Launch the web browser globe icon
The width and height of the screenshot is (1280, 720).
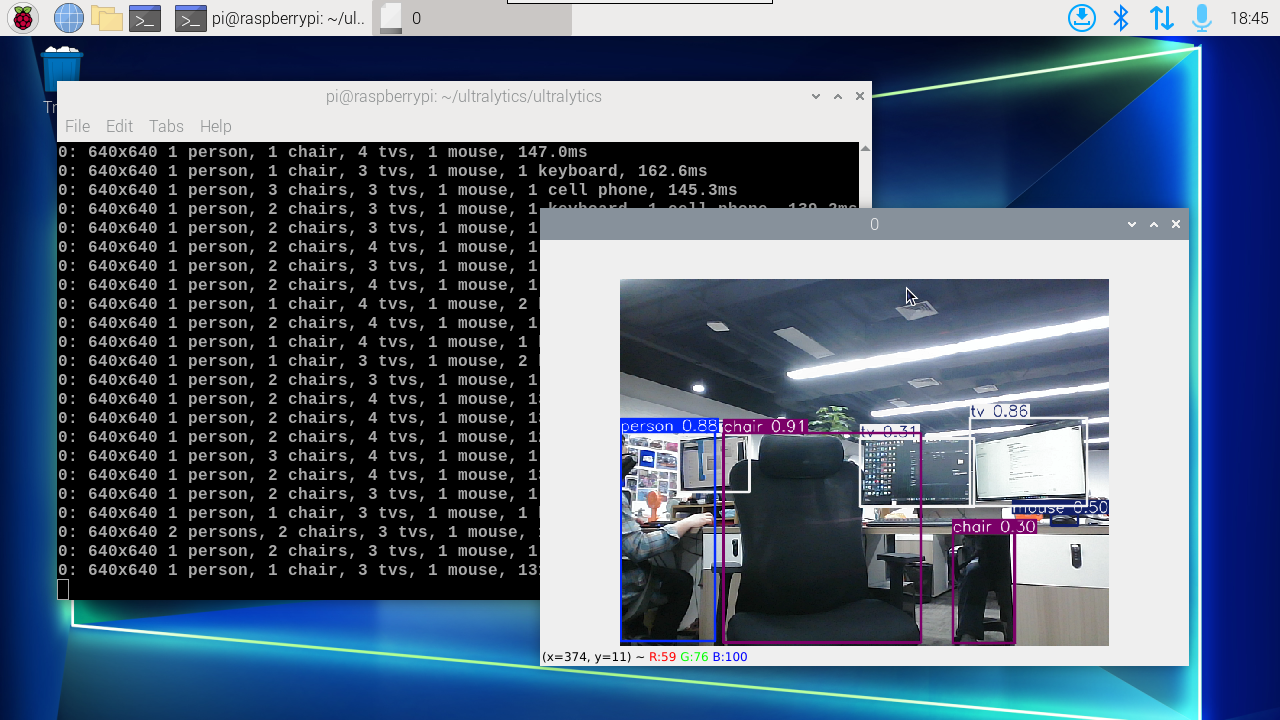pyautogui.click(x=69, y=18)
